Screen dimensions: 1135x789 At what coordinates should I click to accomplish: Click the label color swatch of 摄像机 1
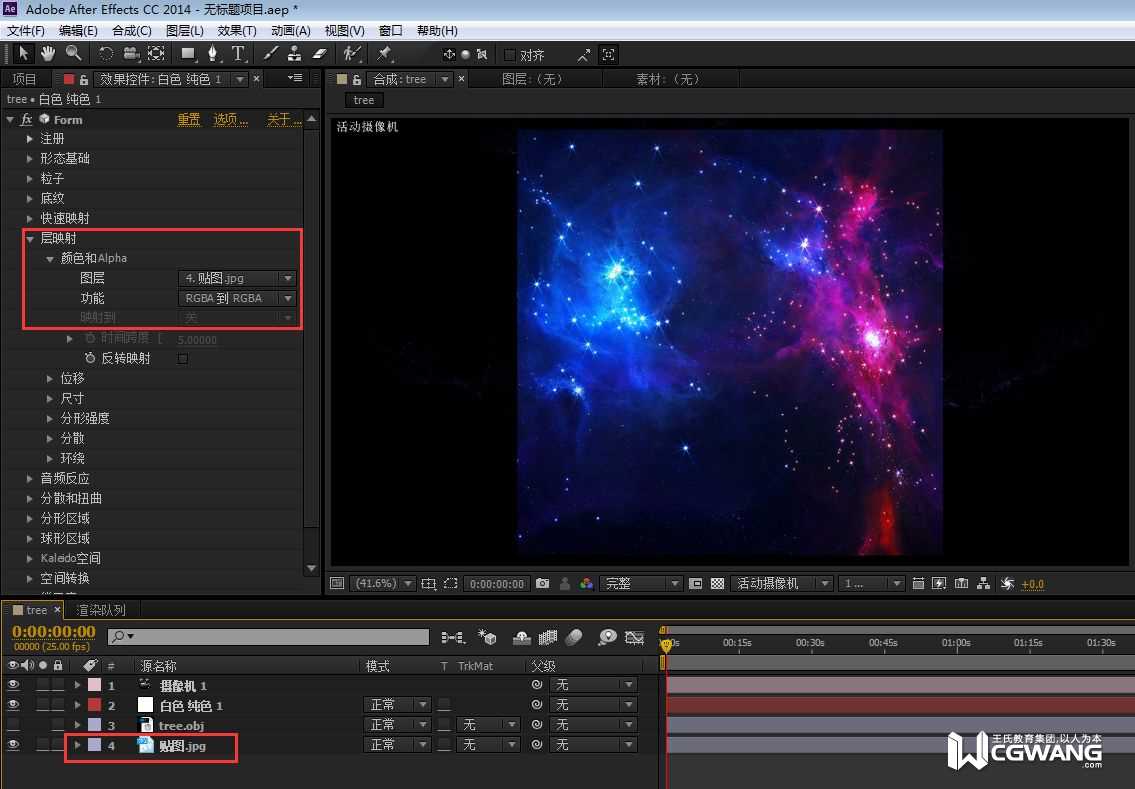coord(94,685)
